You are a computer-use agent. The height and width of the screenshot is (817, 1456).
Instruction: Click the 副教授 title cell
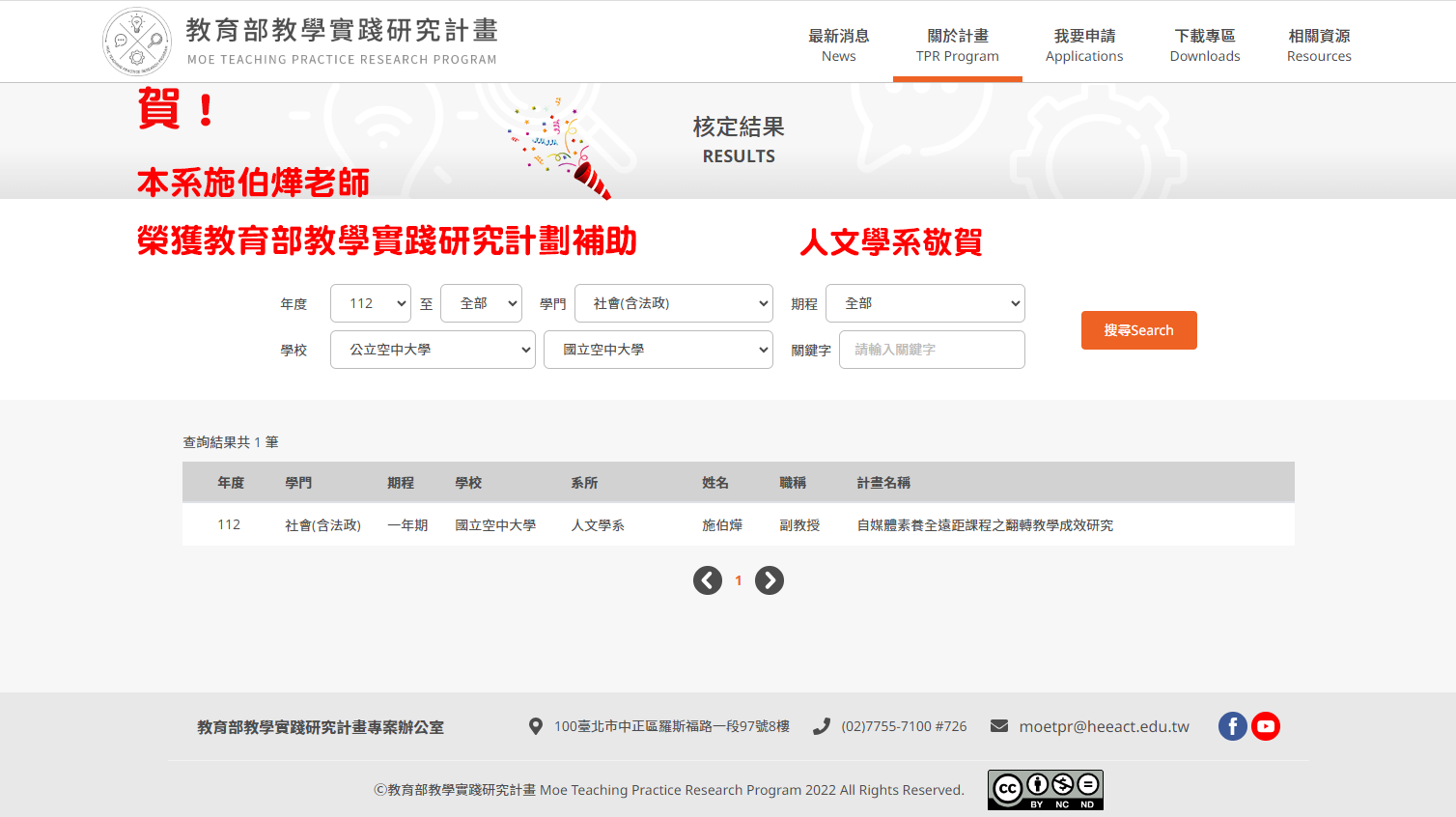coord(799,525)
